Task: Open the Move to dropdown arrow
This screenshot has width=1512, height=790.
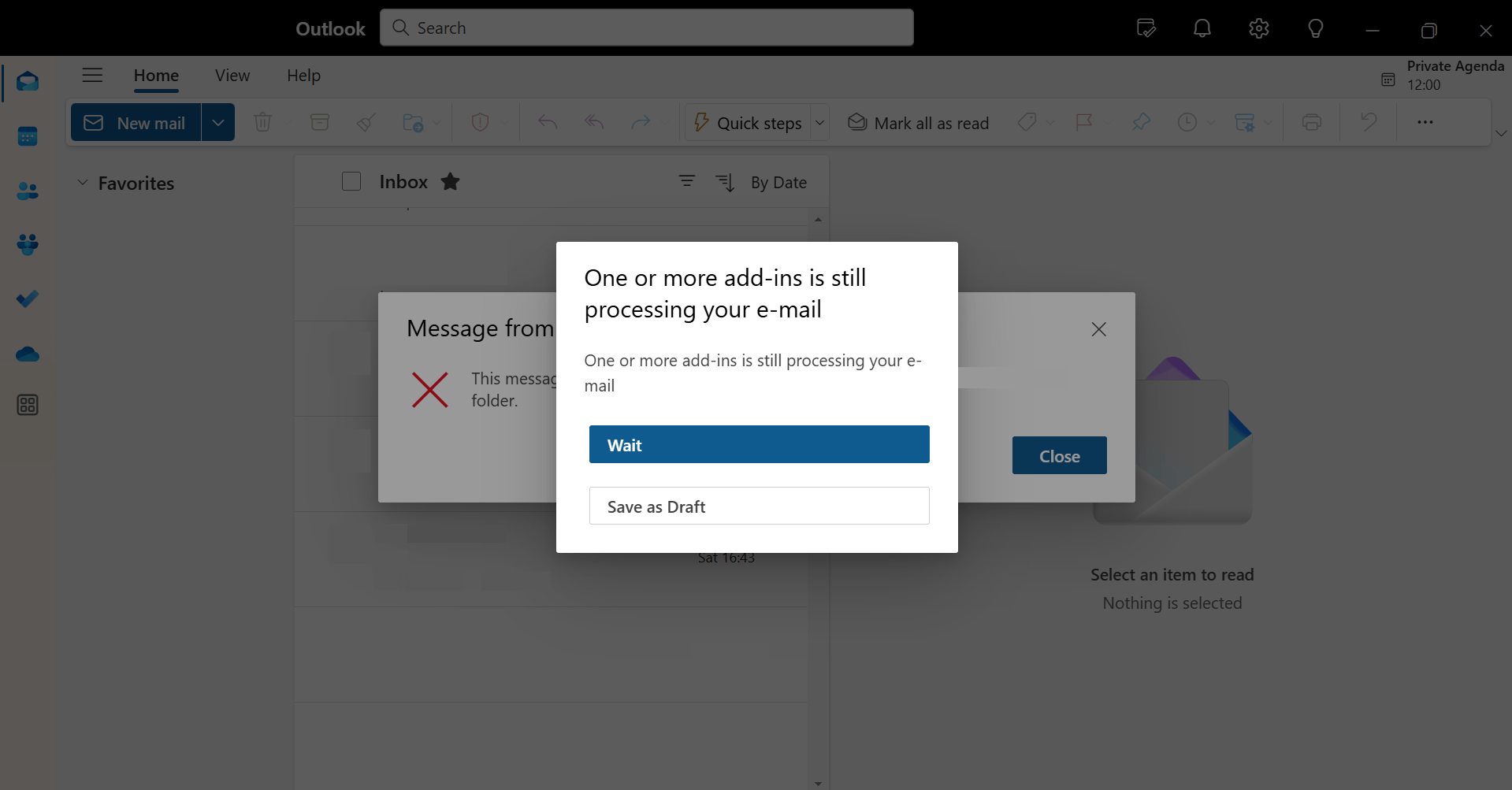Action: pyautogui.click(x=437, y=122)
